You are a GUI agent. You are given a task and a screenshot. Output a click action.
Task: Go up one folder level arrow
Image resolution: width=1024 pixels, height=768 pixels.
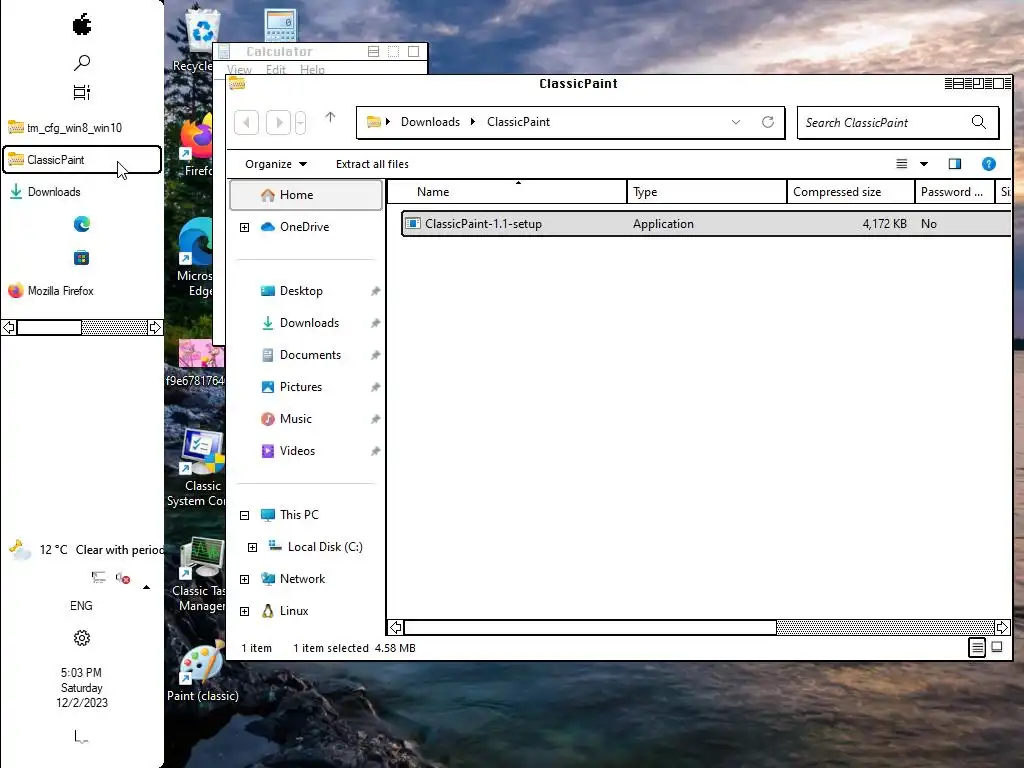click(x=330, y=118)
